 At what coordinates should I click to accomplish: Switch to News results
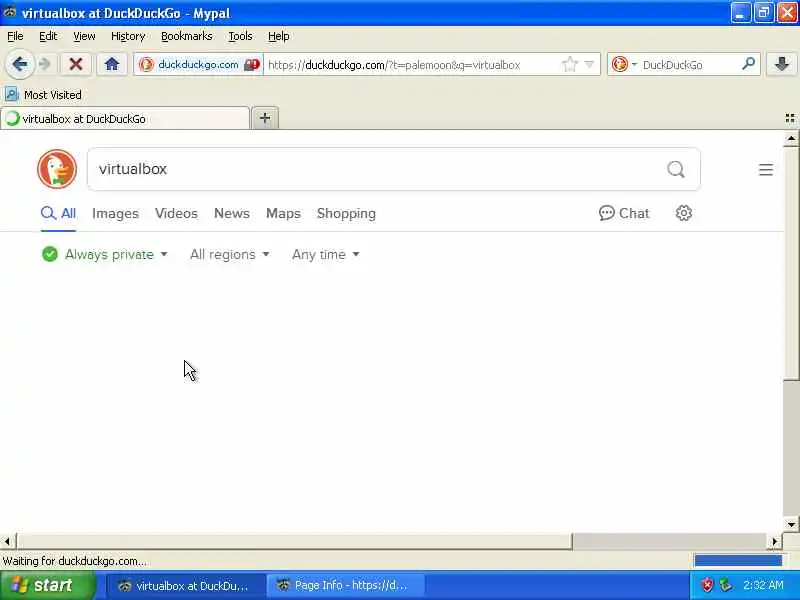point(232,213)
